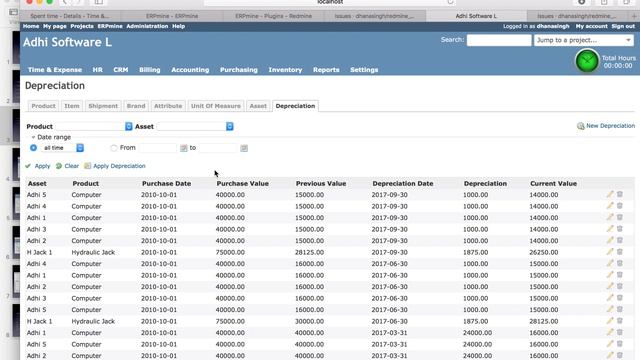Edit Adhi 5 row dated 2017-09-30
Screen dimensions: 640x360
pyautogui.click(x=610, y=194)
